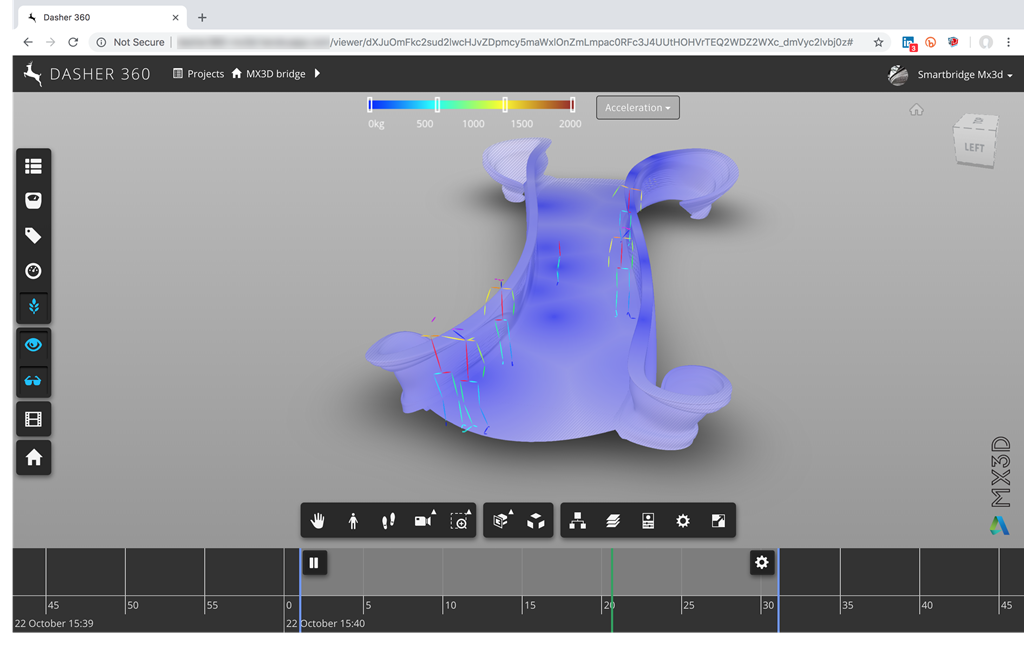1024x648 pixels.
Task: Toggle the blue eye visibility button
Action: tap(33, 345)
